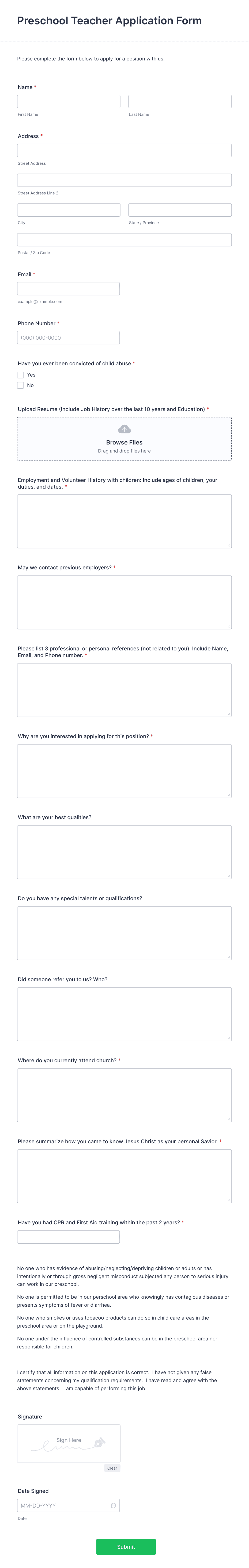The height and width of the screenshot is (1568, 249).
Task: Click the Phone Number input field
Action: click(x=68, y=337)
